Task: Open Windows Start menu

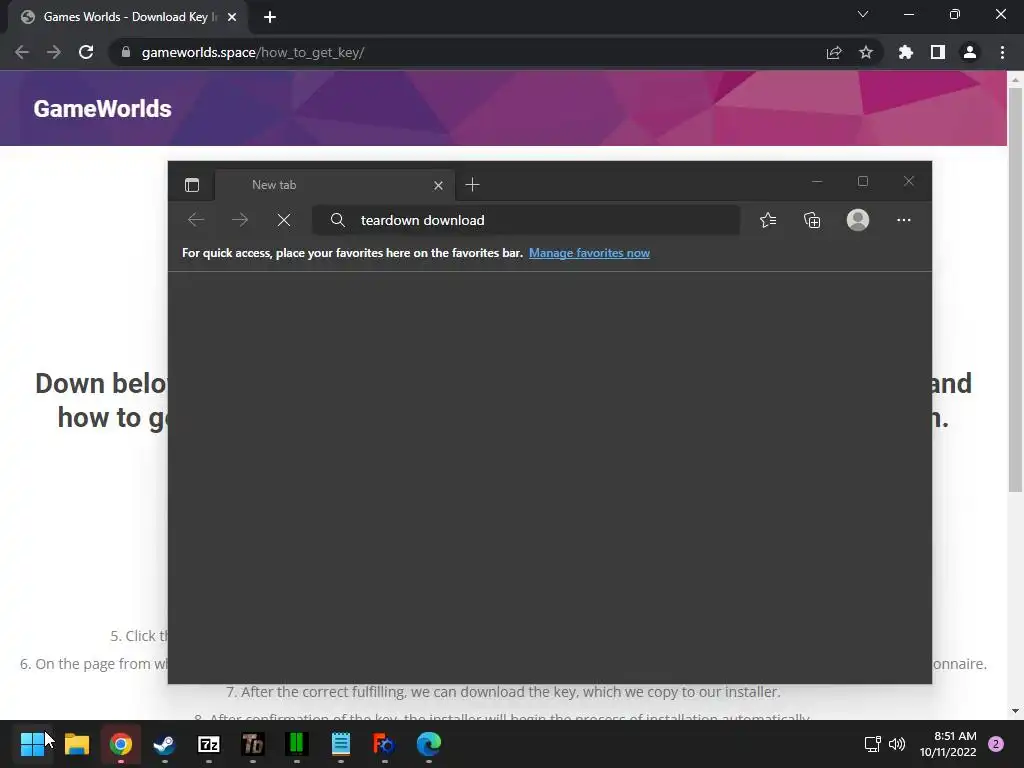Action: 33,744
